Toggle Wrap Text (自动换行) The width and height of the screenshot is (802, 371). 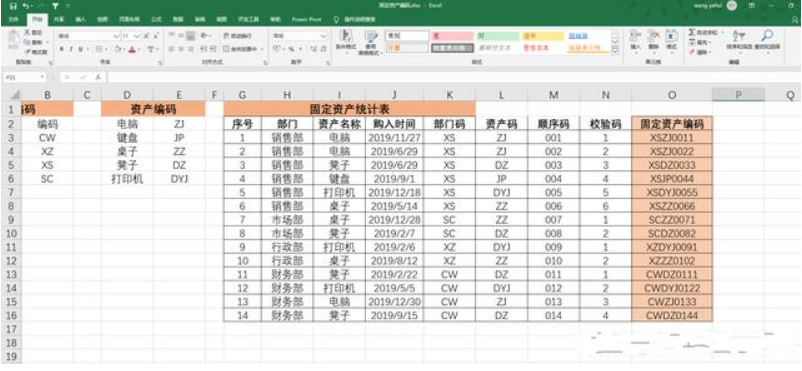[238, 36]
